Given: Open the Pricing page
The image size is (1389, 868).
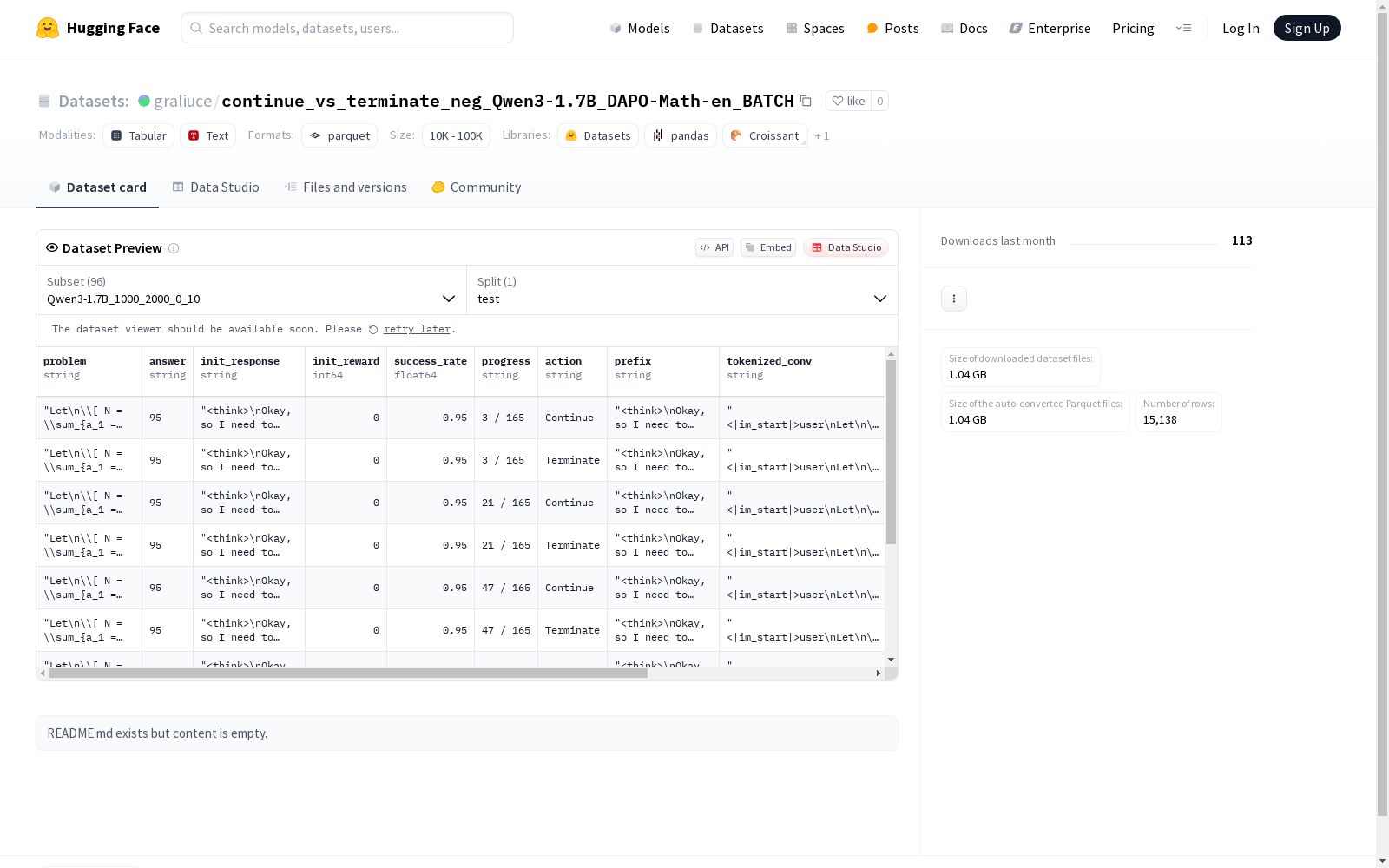Looking at the screenshot, I should [1133, 28].
